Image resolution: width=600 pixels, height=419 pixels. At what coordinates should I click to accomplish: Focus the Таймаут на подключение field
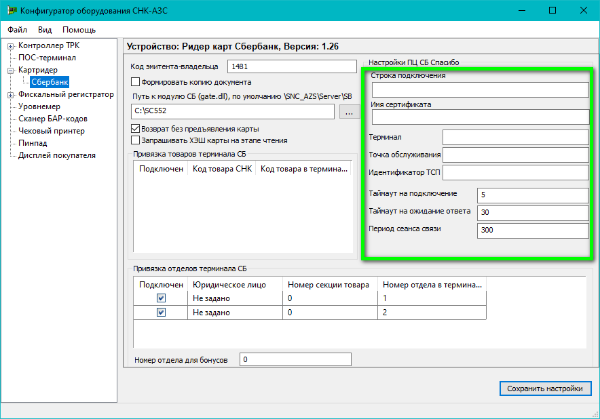coord(533,194)
